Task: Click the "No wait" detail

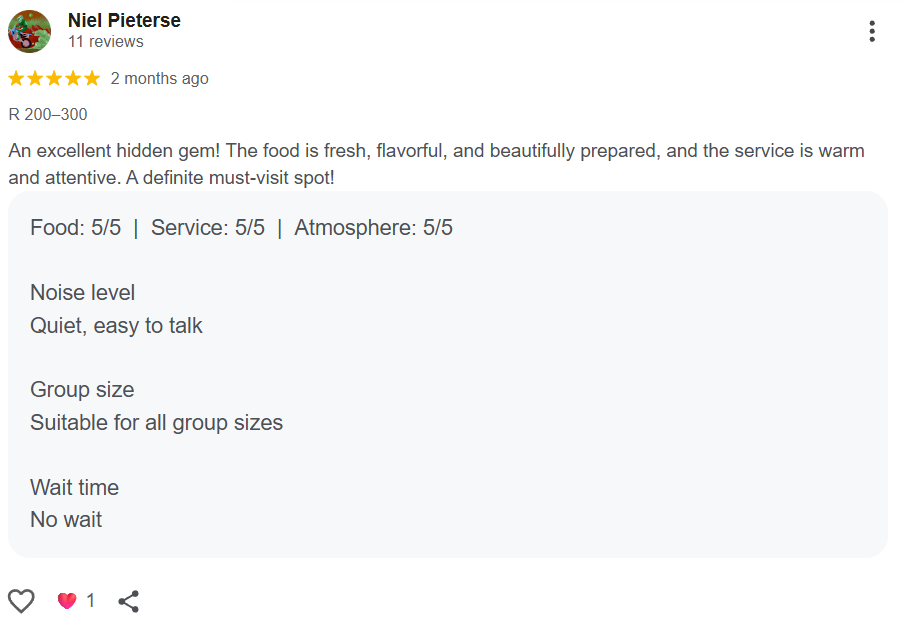Action: click(x=66, y=519)
